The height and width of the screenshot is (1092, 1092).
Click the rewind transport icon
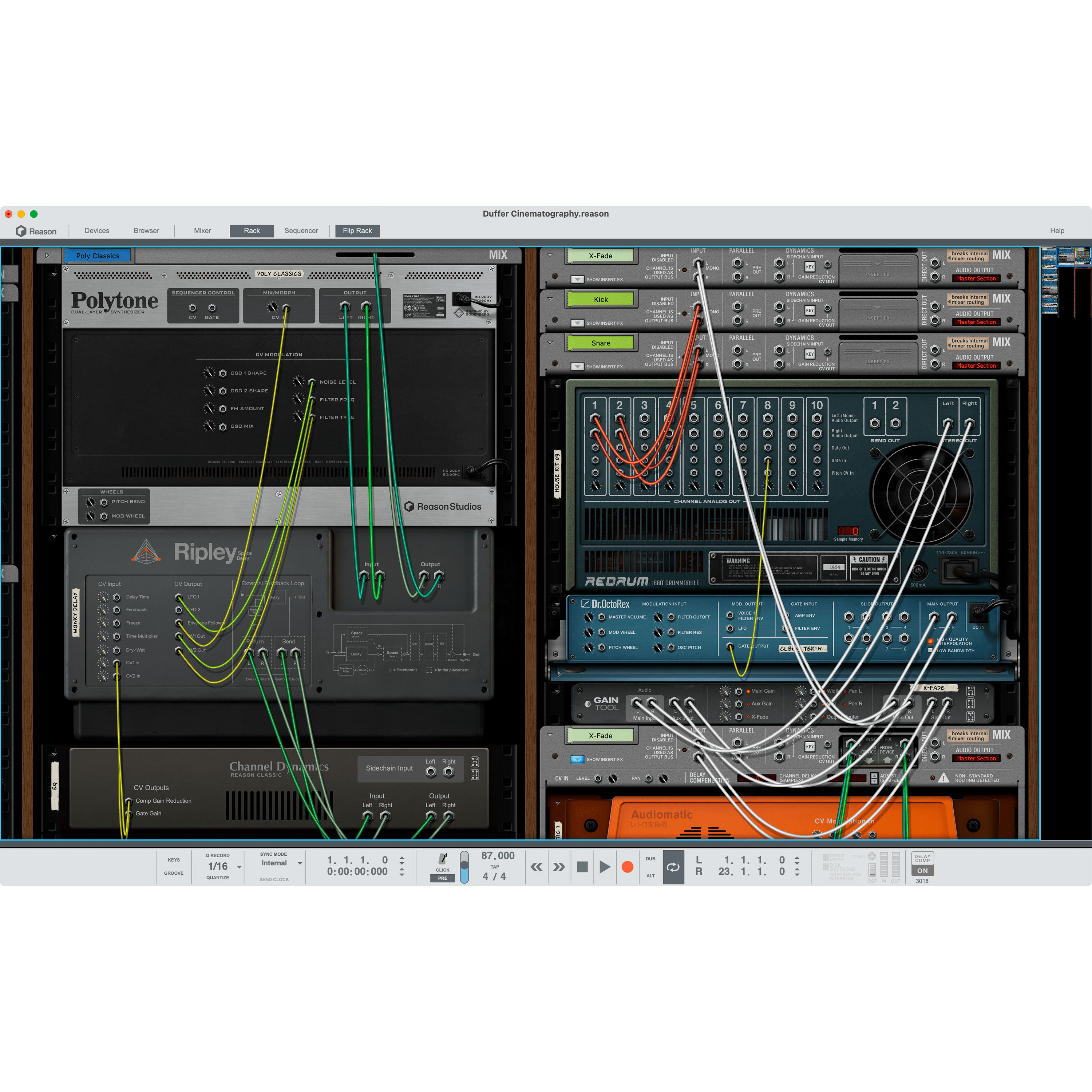pyautogui.click(x=537, y=867)
